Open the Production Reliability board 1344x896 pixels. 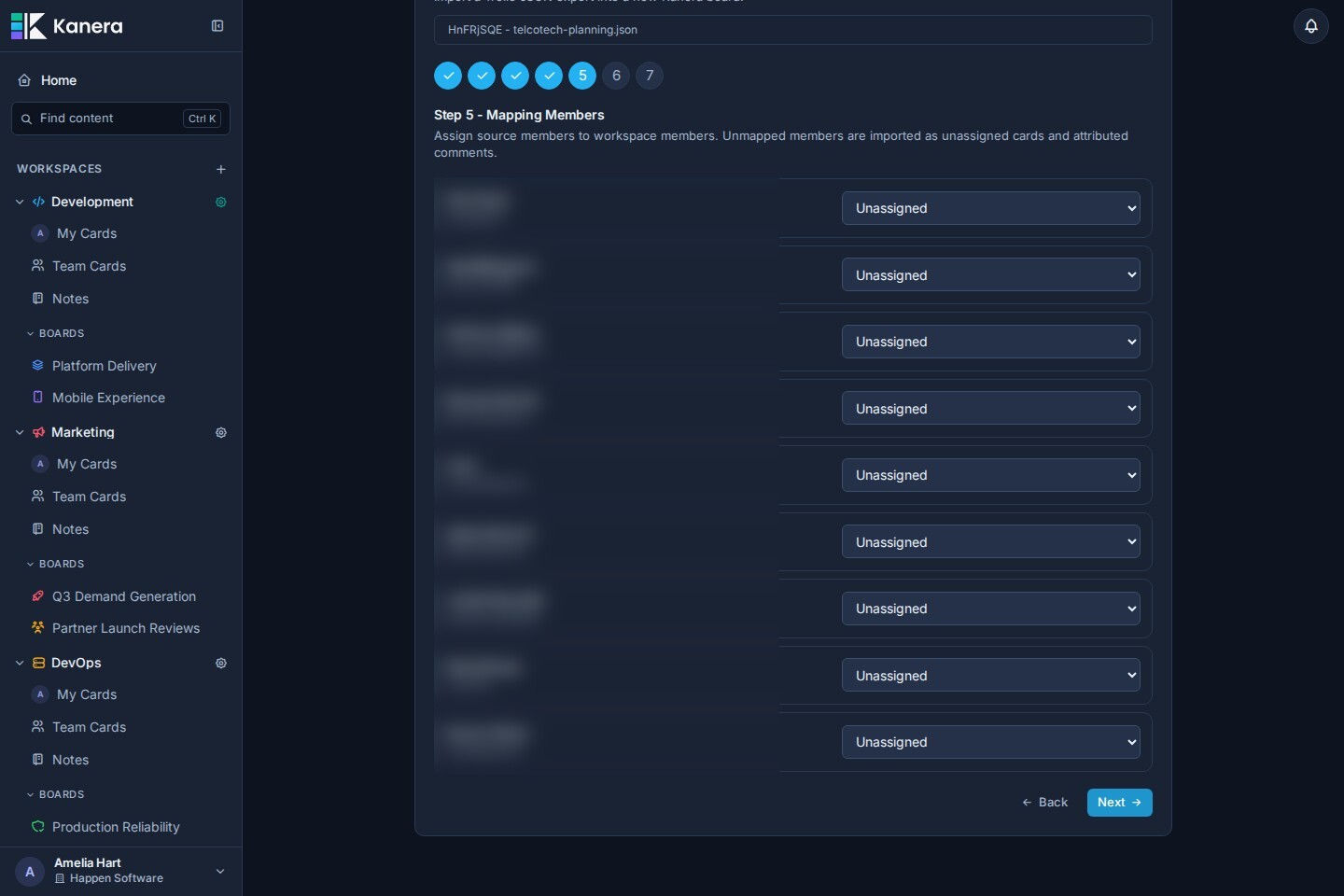(x=116, y=827)
